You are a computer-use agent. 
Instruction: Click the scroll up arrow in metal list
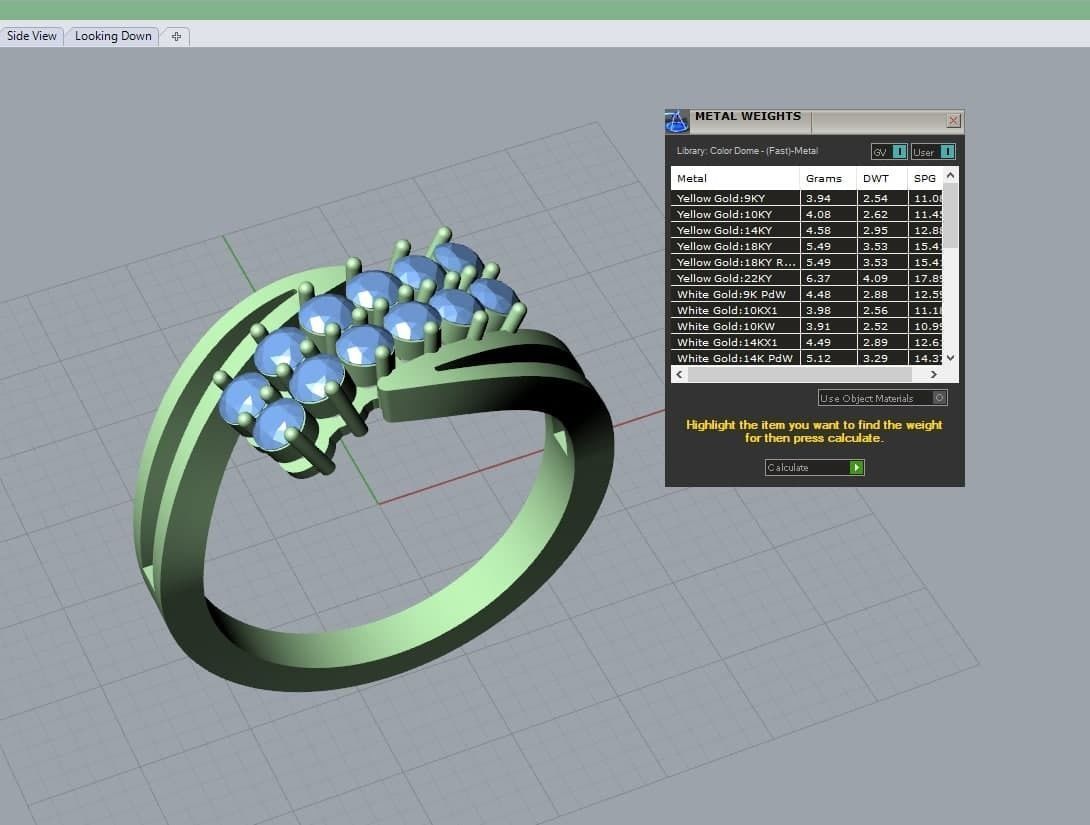[950, 176]
